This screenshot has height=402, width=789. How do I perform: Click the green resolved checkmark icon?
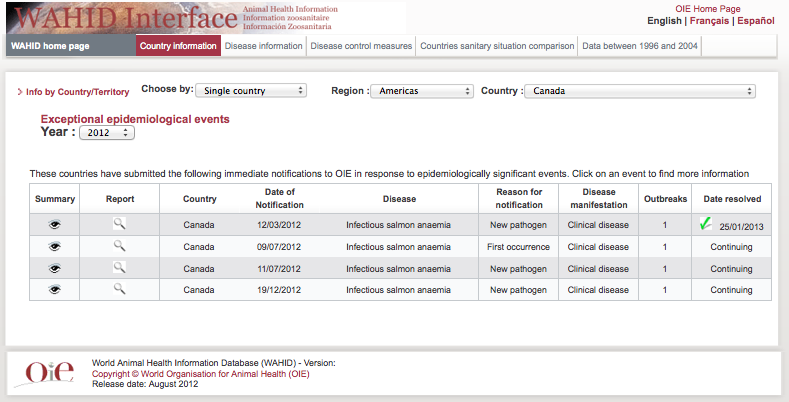pyautogui.click(x=706, y=223)
